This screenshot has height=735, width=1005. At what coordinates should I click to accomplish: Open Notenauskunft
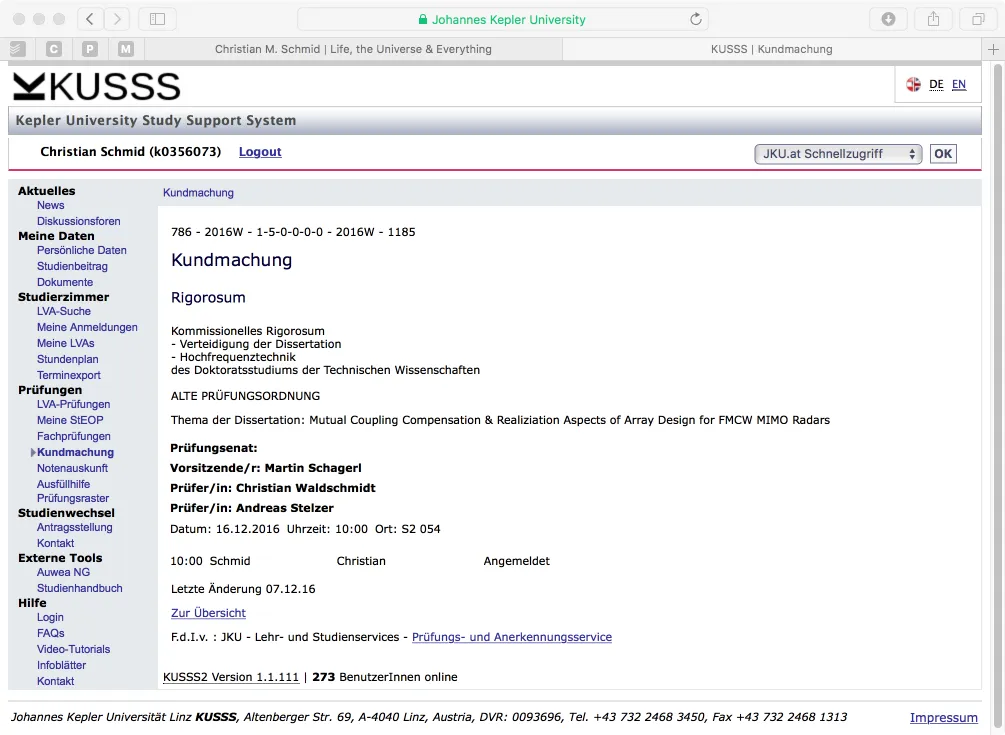pos(72,468)
